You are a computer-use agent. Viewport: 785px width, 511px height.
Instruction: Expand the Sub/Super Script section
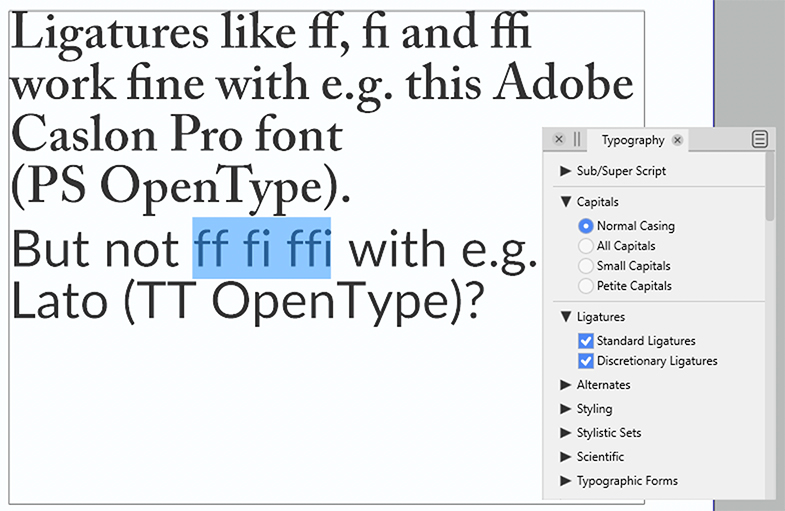[x=566, y=171]
